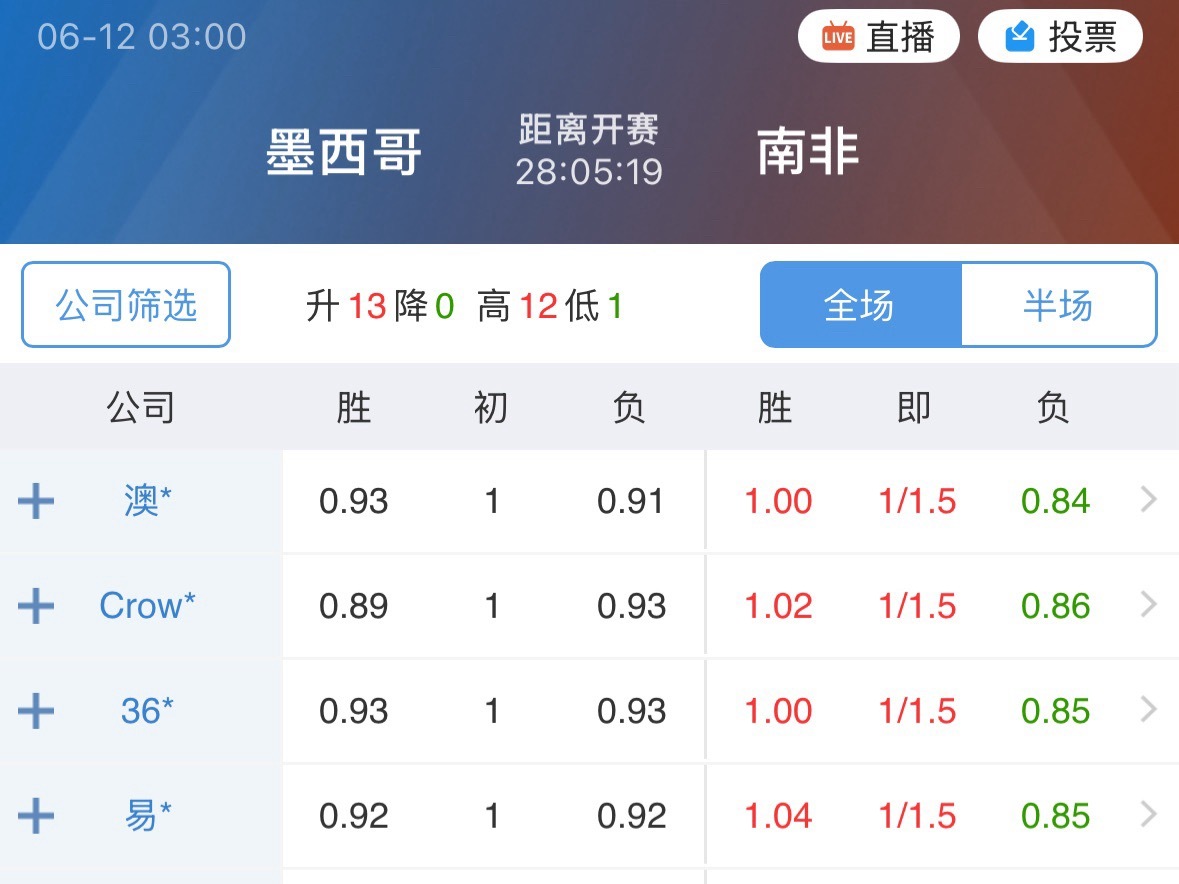Open details arrow for Crow* row
Viewport: 1179px width, 884px height.
coord(1148,604)
